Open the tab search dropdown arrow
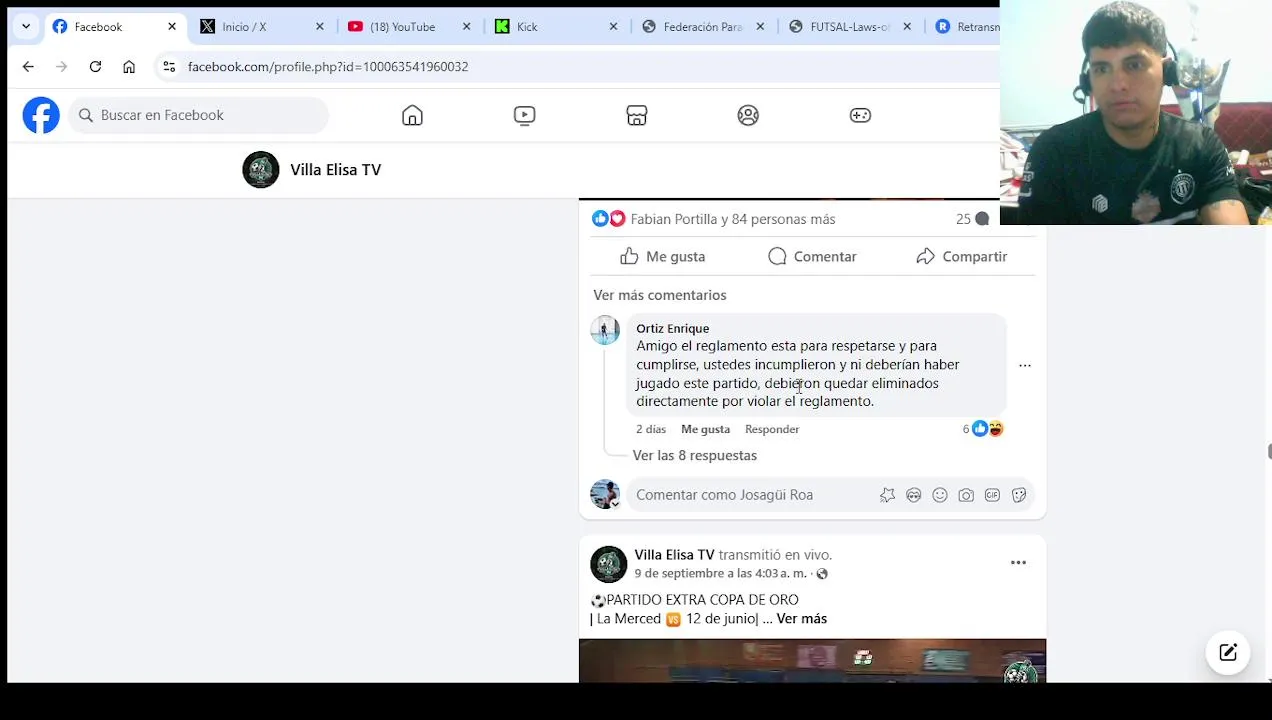 point(26,27)
